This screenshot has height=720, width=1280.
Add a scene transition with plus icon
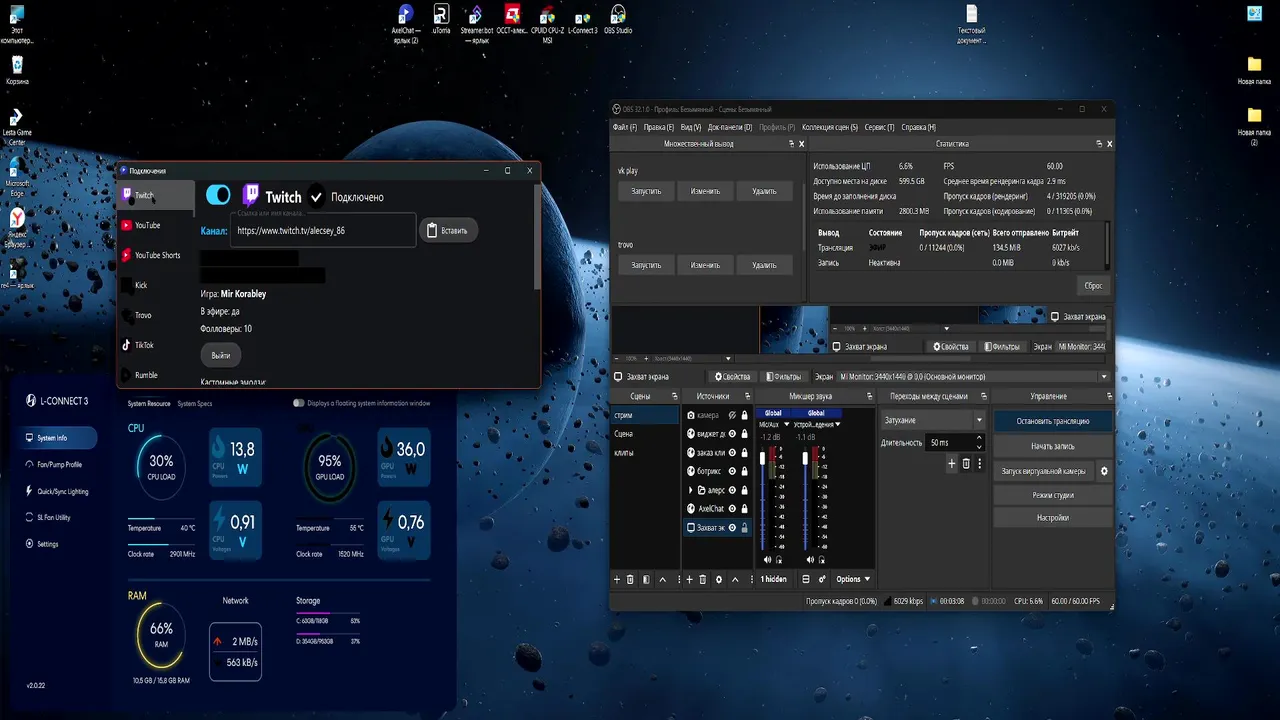[952, 463]
